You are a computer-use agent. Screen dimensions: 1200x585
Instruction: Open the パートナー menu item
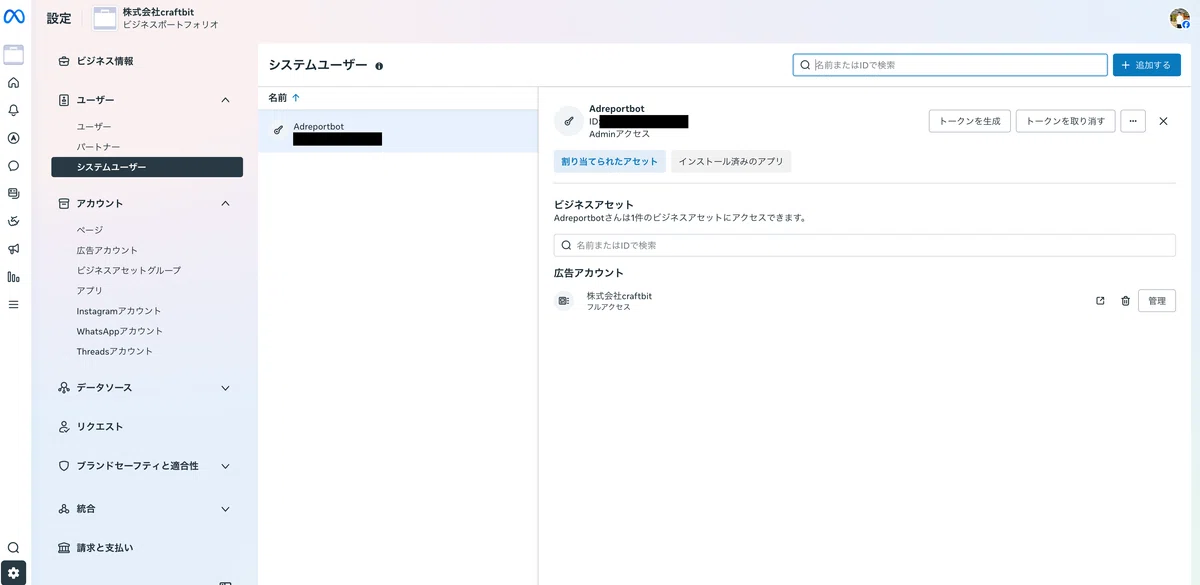[99, 147]
